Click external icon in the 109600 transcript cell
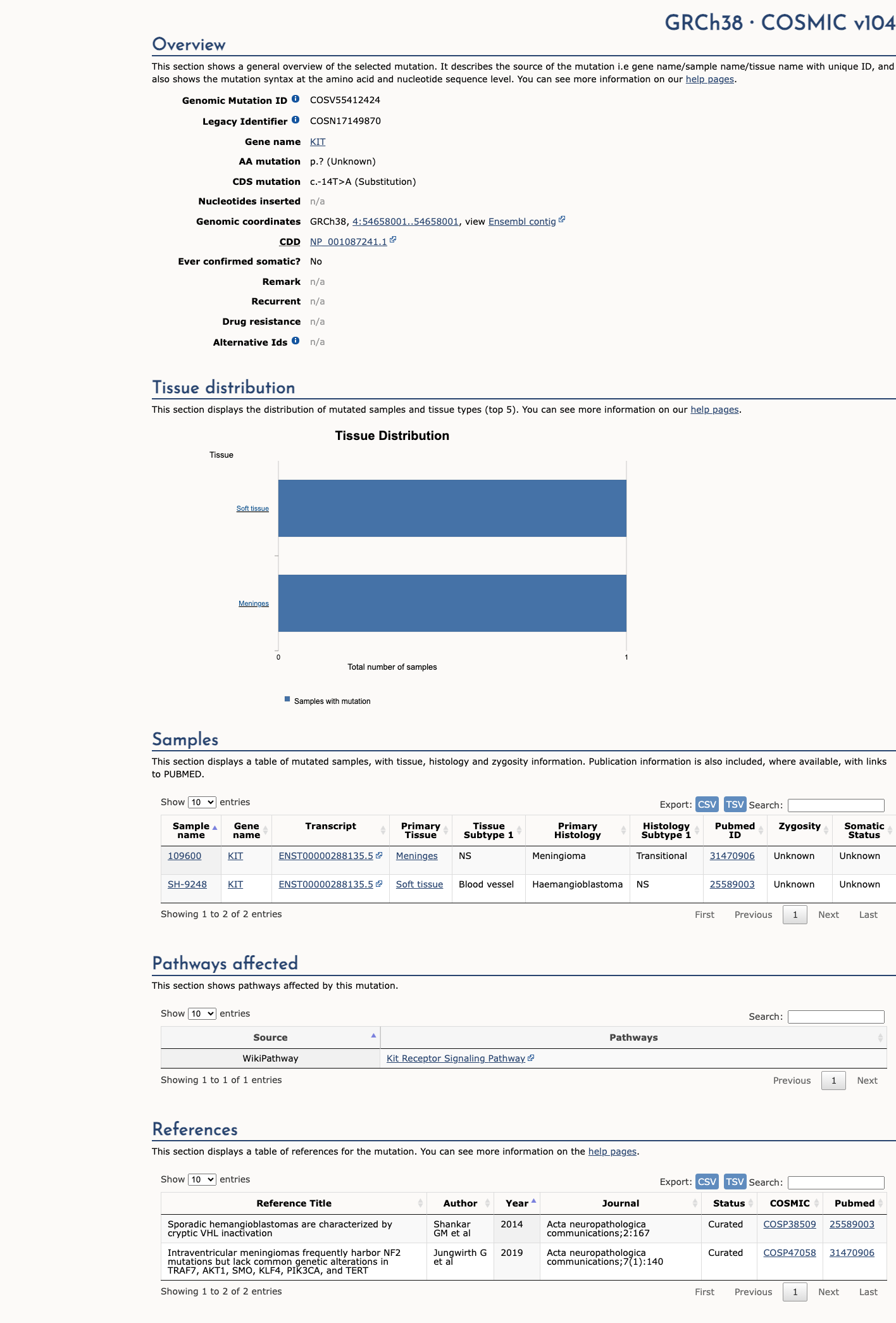This screenshot has width=896, height=1323. (x=379, y=855)
